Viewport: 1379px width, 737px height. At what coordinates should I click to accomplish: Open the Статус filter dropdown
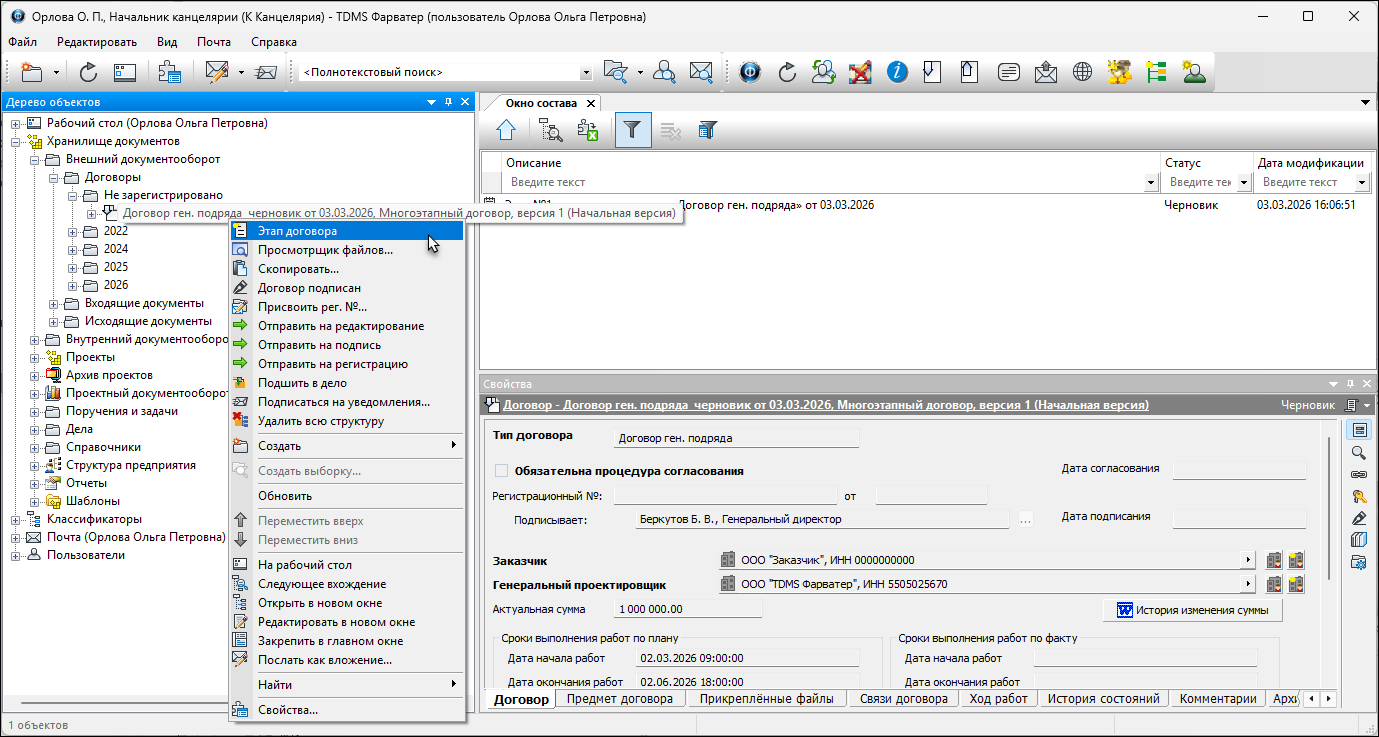pos(1244,183)
